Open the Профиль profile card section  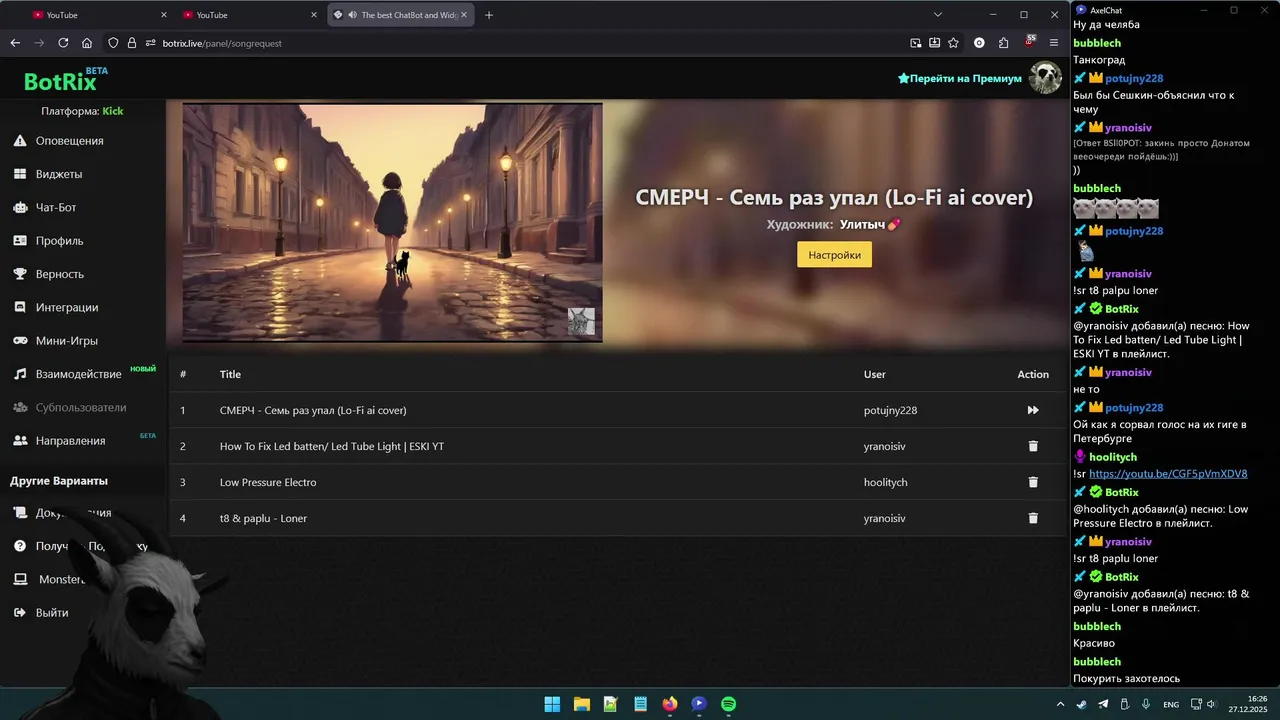pyautogui.click(x=48, y=241)
